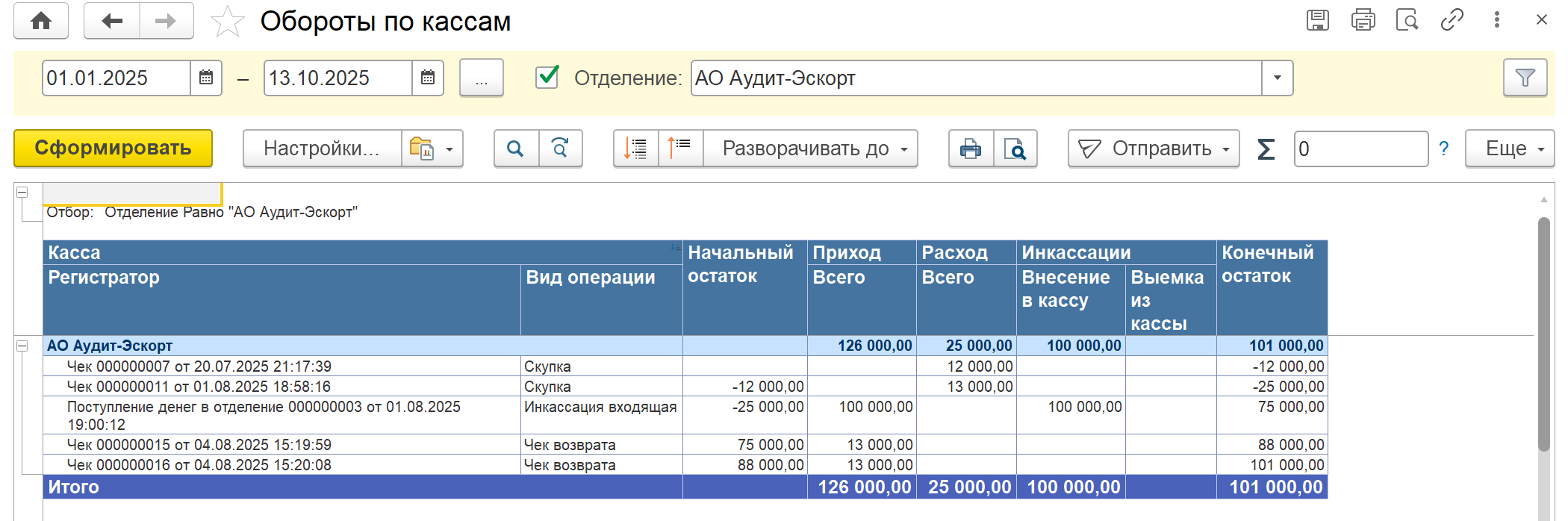Click the magnifier Find icon in toolbar

click(x=515, y=149)
